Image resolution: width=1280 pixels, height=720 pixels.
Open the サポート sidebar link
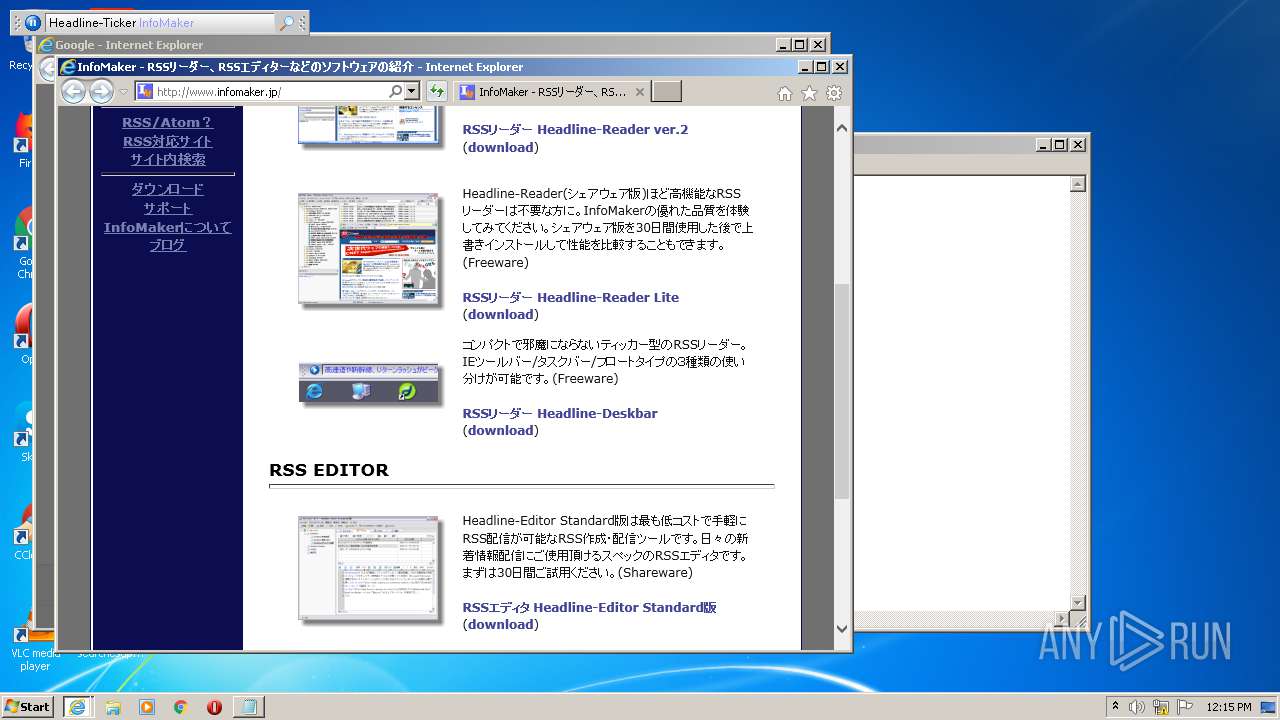pyautogui.click(x=167, y=208)
